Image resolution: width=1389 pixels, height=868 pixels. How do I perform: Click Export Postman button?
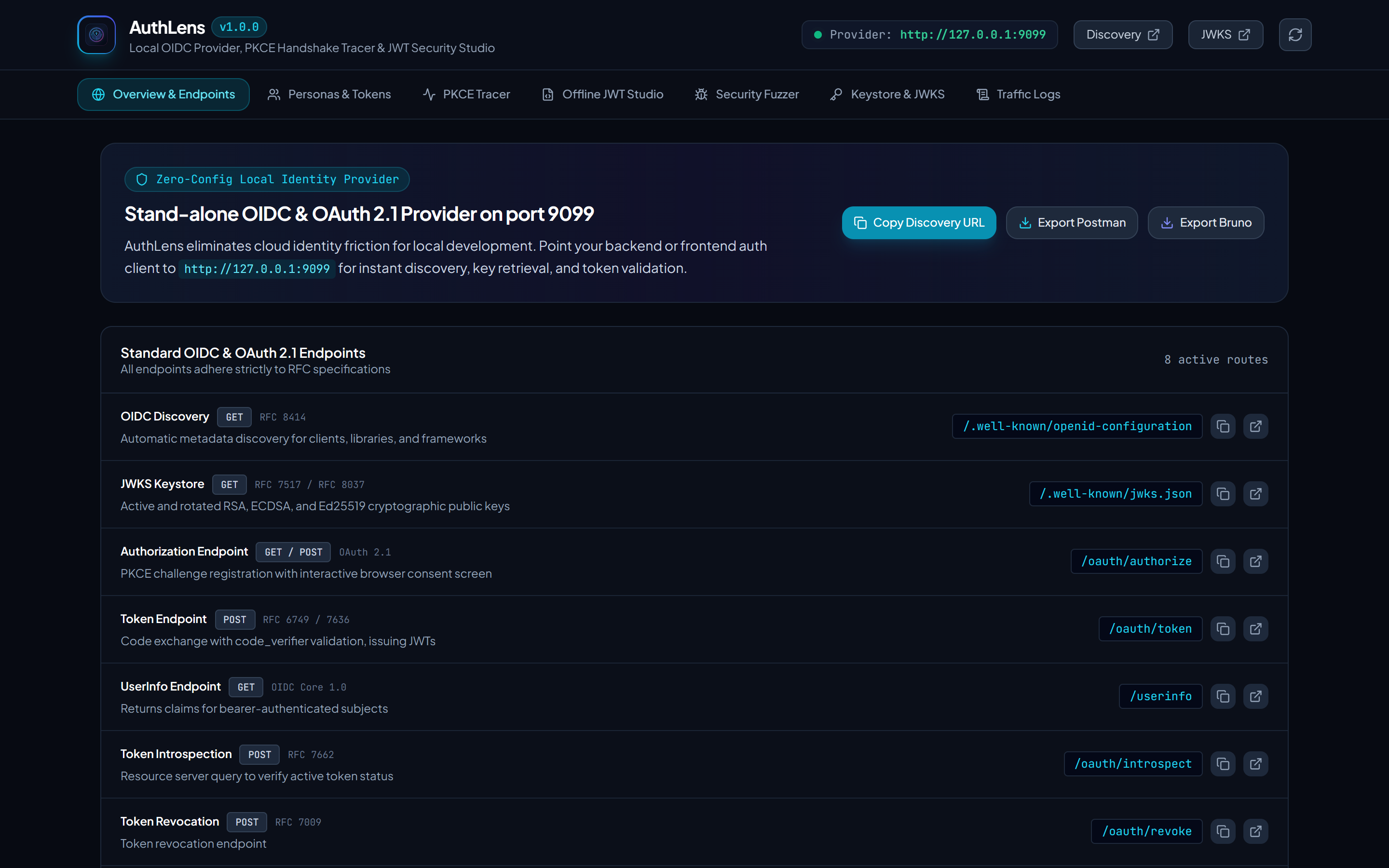coord(1072,223)
